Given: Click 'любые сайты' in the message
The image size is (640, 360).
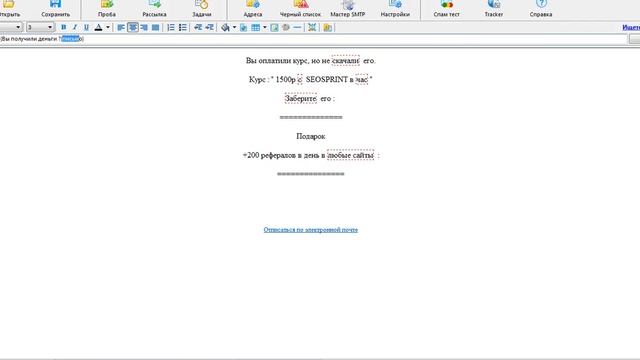Looking at the screenshot, I should (351, 155).
